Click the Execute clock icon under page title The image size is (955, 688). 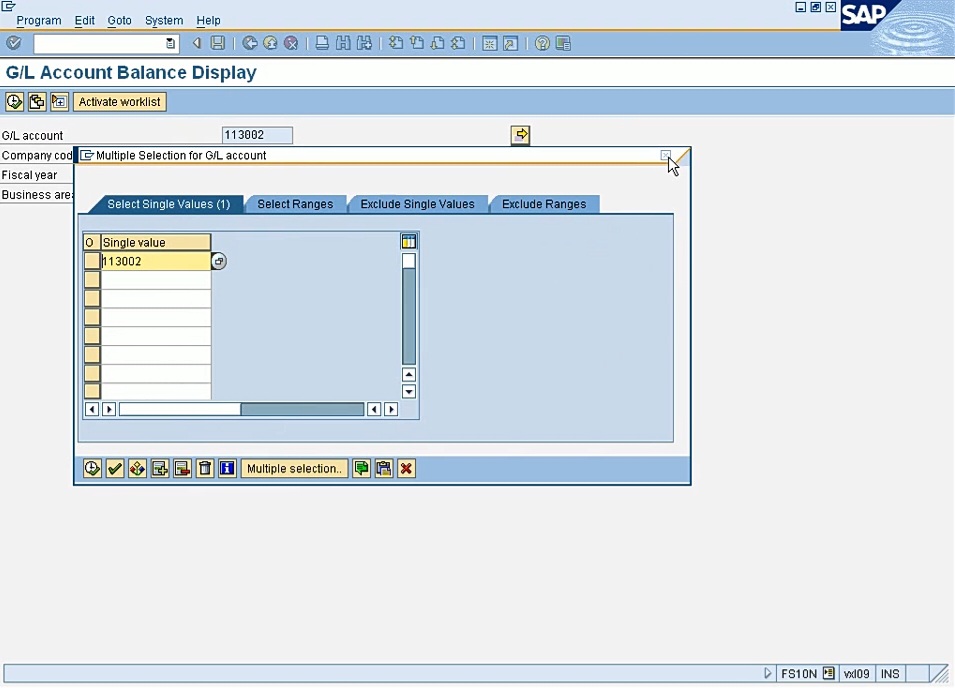pyautogui.click(x=14, y=102)
